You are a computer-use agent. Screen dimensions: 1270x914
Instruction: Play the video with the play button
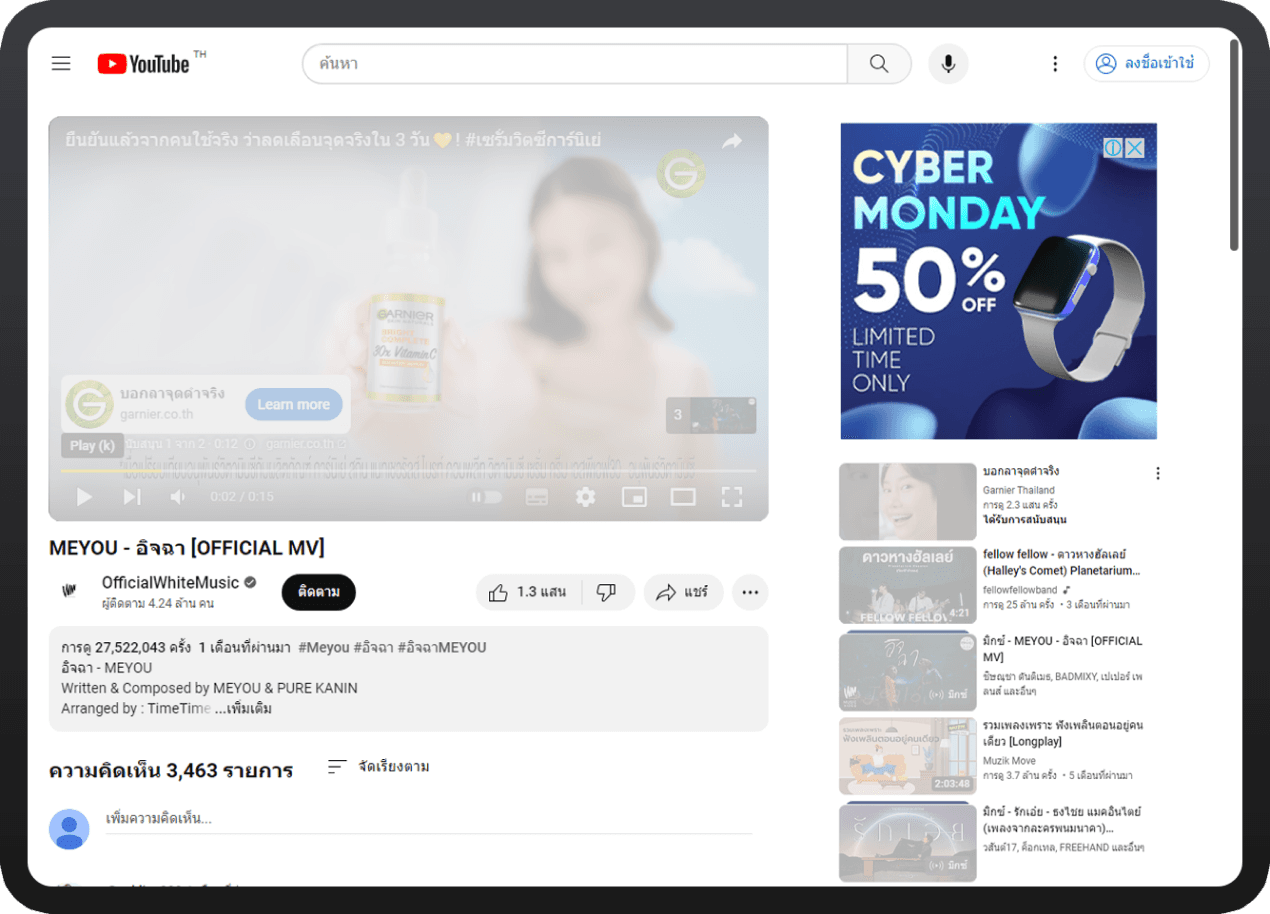click(x=85, y=497)
